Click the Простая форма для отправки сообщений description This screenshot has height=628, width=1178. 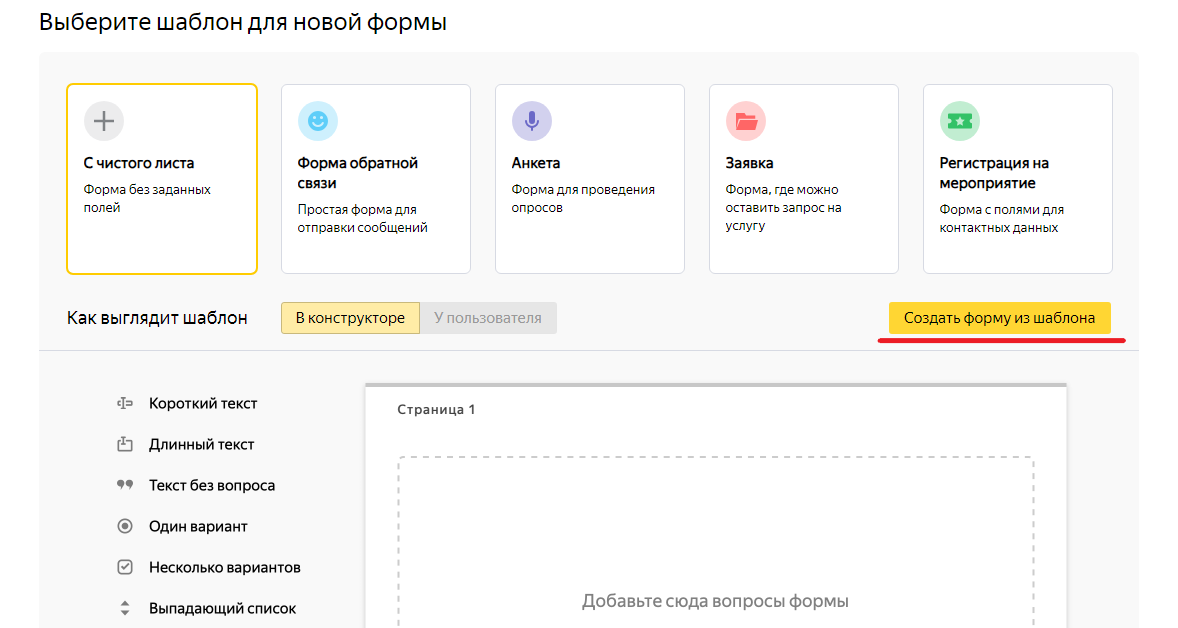click(x=363, y=219)
